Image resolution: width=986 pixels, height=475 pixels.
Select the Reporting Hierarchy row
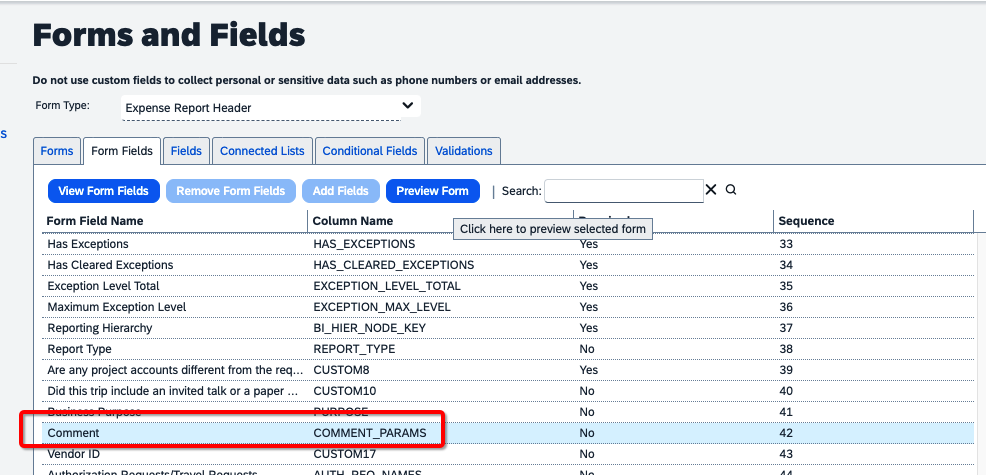[508, 328]
